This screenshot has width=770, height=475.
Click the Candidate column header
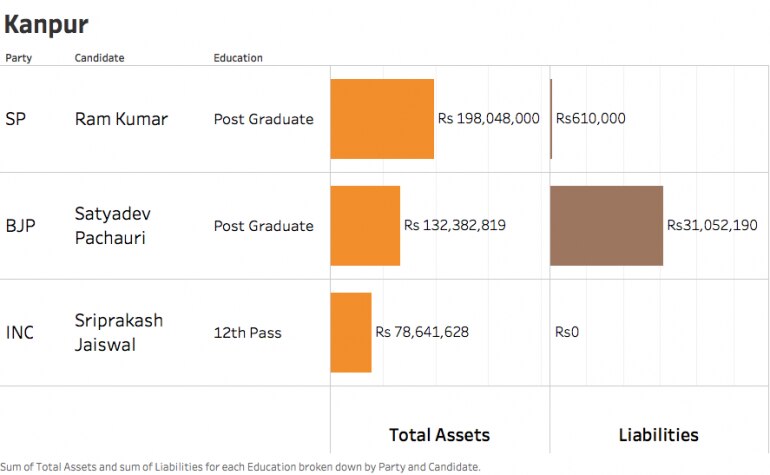[99, 58]
